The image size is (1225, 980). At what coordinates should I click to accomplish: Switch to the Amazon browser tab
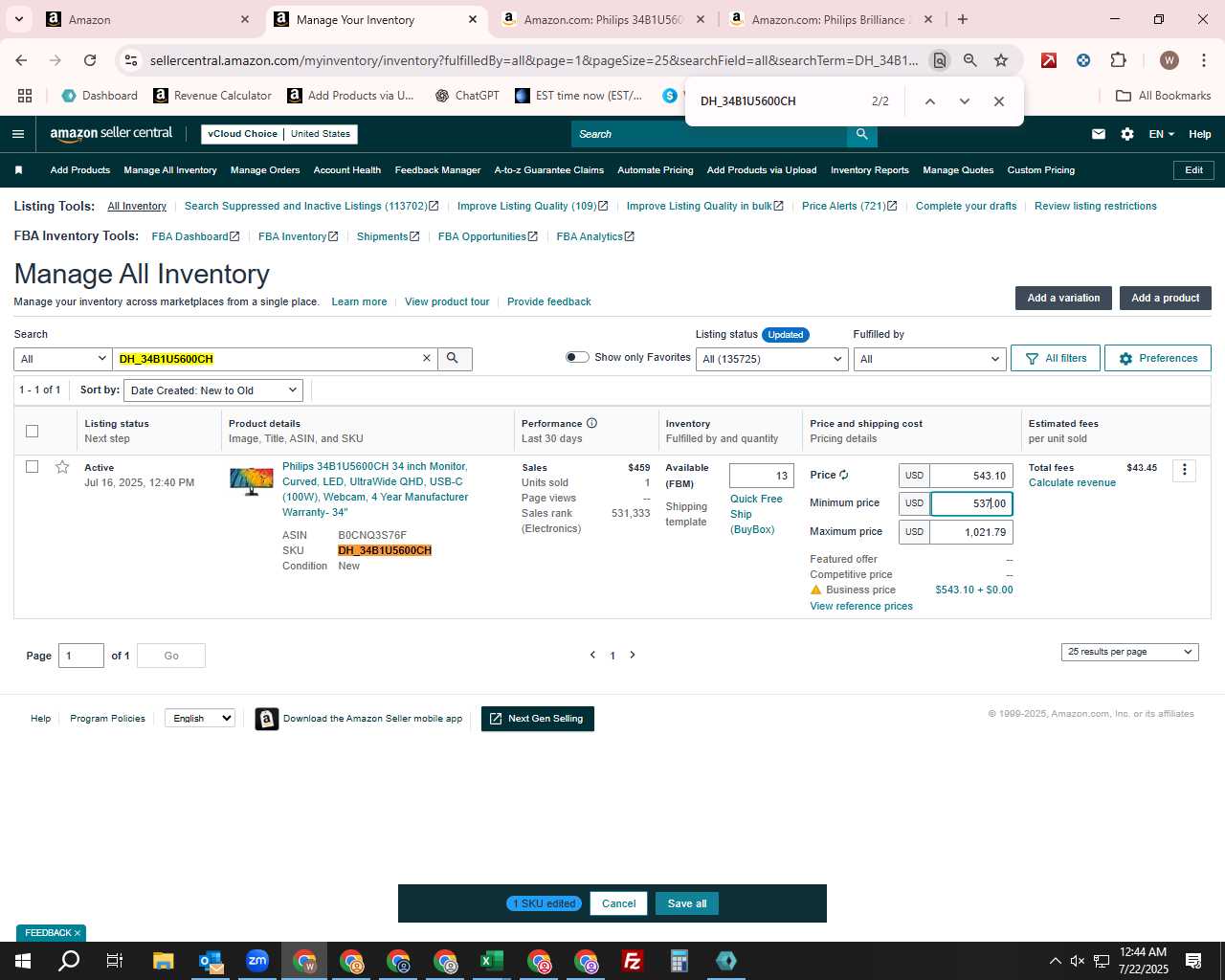[x=148, y=19]
